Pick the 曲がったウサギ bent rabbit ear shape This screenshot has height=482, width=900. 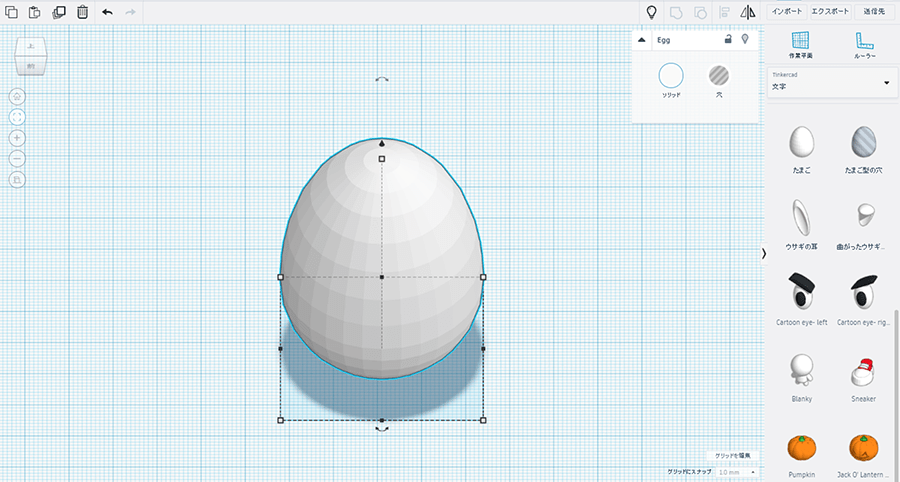[x=864, y=214]
